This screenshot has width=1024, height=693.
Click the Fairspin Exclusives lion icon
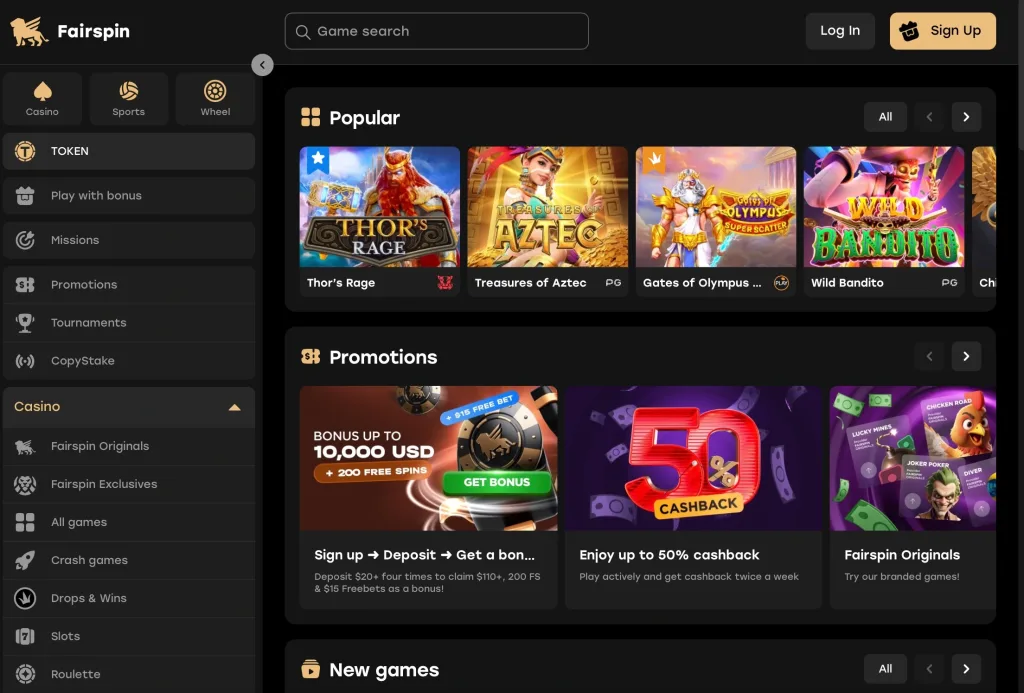point(25,484)
